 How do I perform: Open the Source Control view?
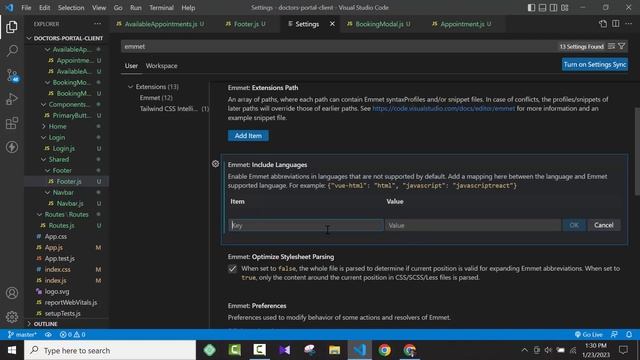[x=12, y=75]
